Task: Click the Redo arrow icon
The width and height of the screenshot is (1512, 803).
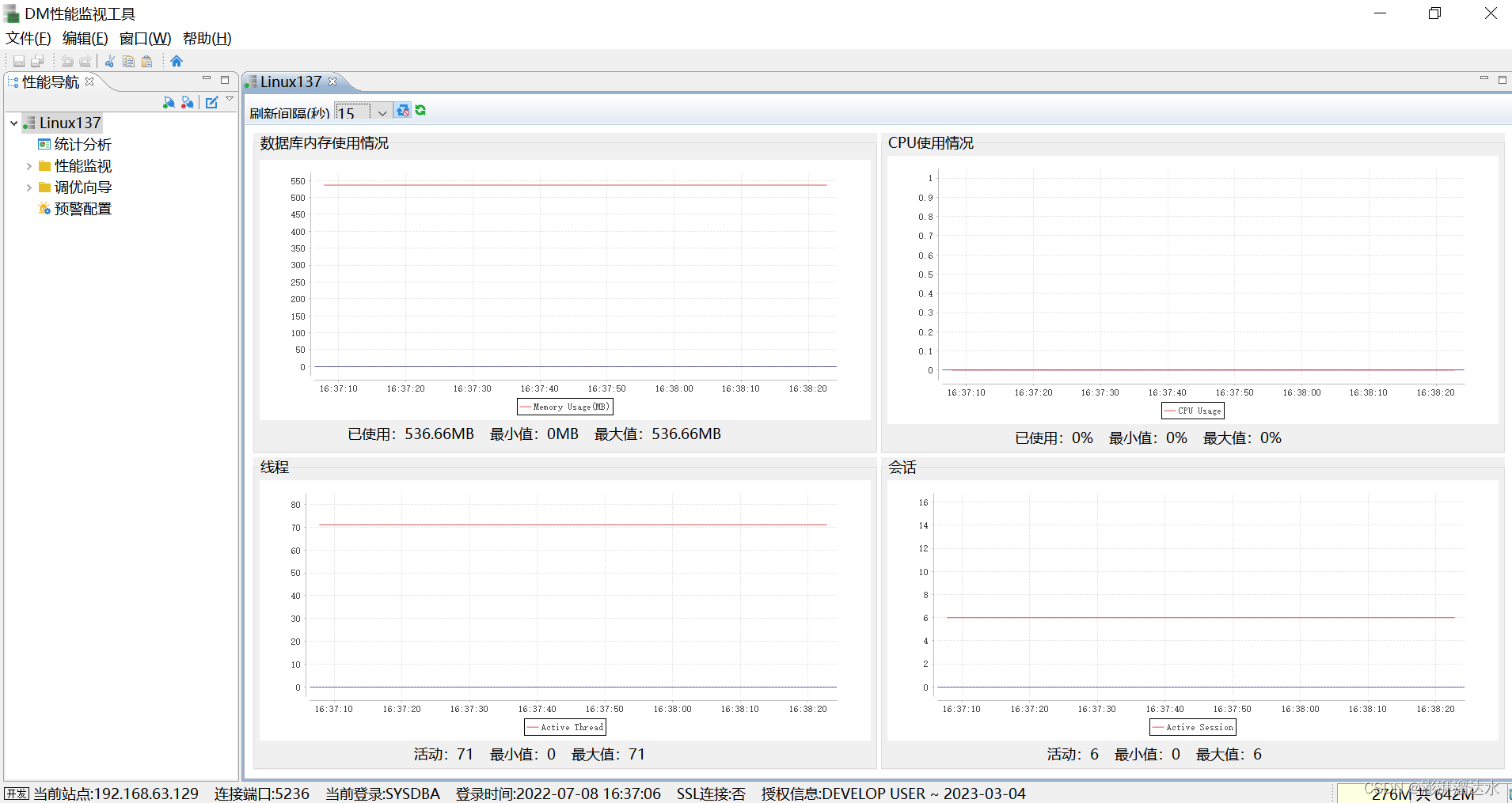Action: (85, 61)
